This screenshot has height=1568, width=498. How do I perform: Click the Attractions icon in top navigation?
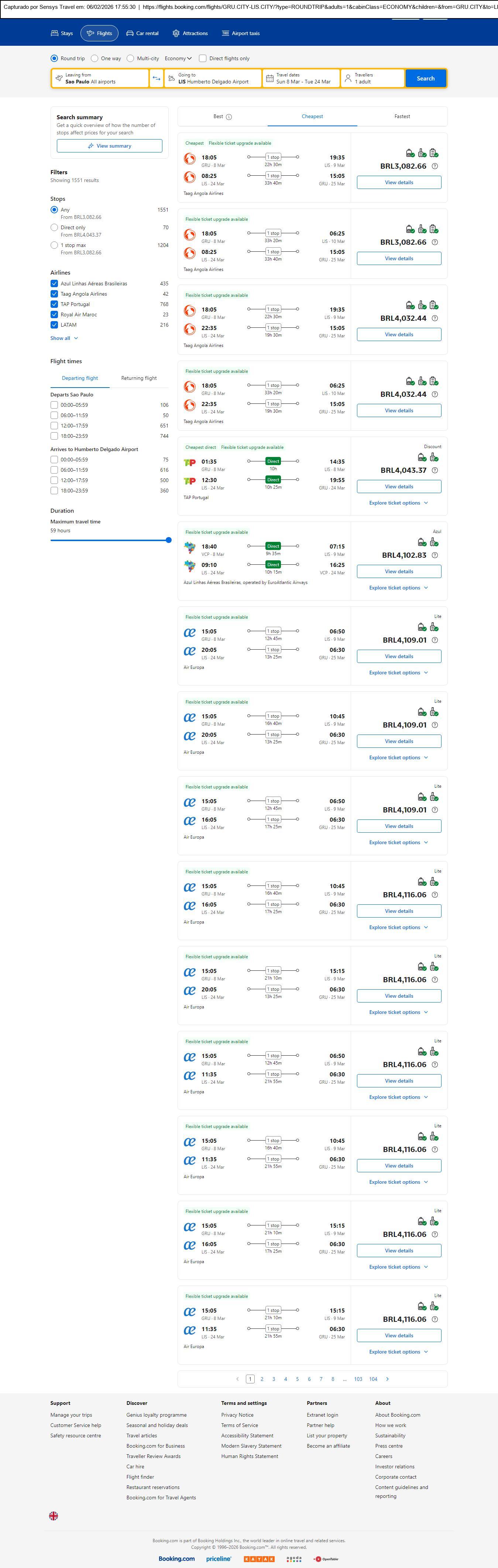point(176,34)
